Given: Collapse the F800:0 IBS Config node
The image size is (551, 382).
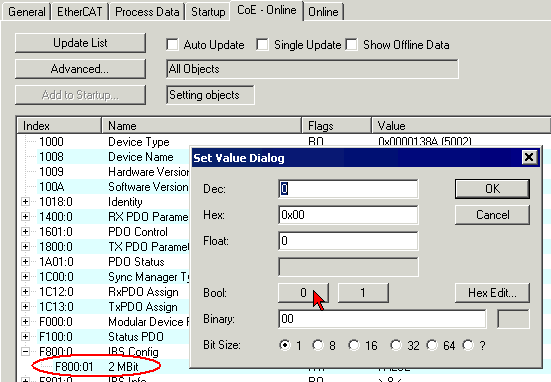Looking at the screenshot, I should 25,351.
